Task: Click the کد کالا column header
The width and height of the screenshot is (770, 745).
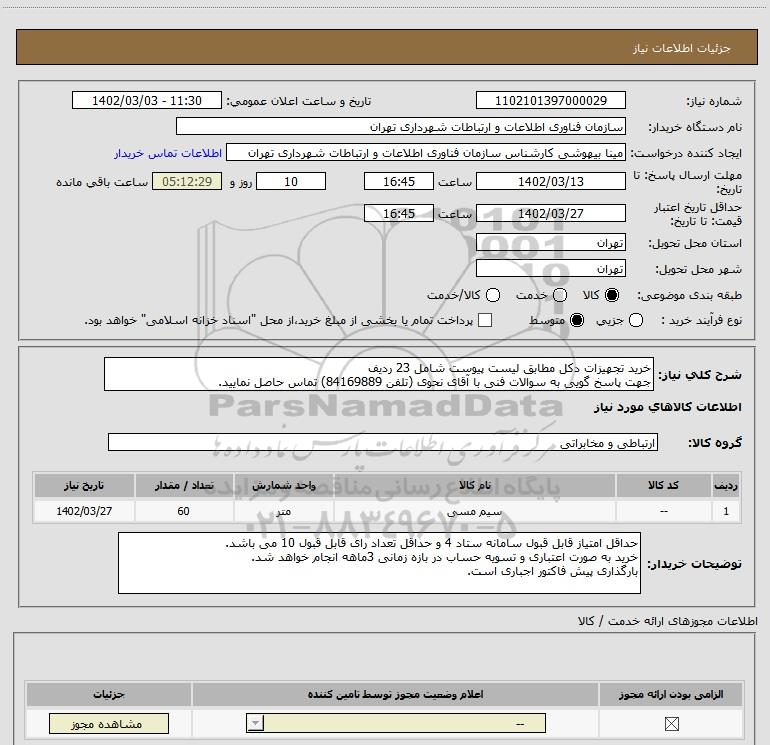Action: [x=663, y=485]
